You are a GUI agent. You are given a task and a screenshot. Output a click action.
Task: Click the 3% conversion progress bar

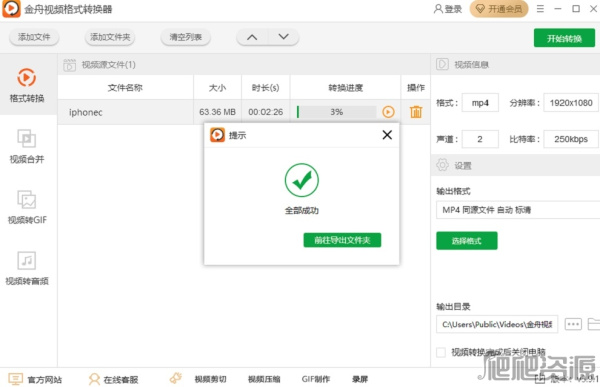tap(336, 112)
